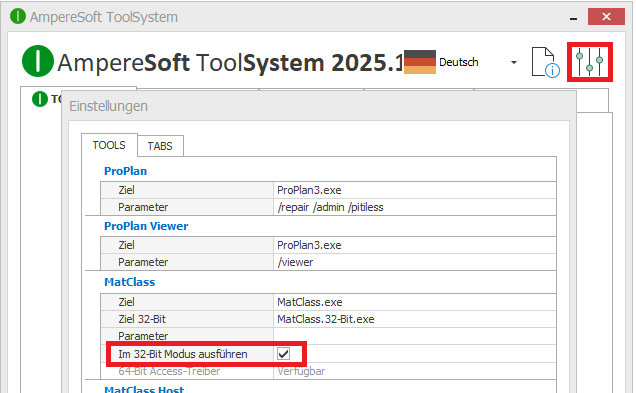Click the 64-Bit Access-Treiber label
Viewport: 636px width, 393px height.
[x=169, y=371]
